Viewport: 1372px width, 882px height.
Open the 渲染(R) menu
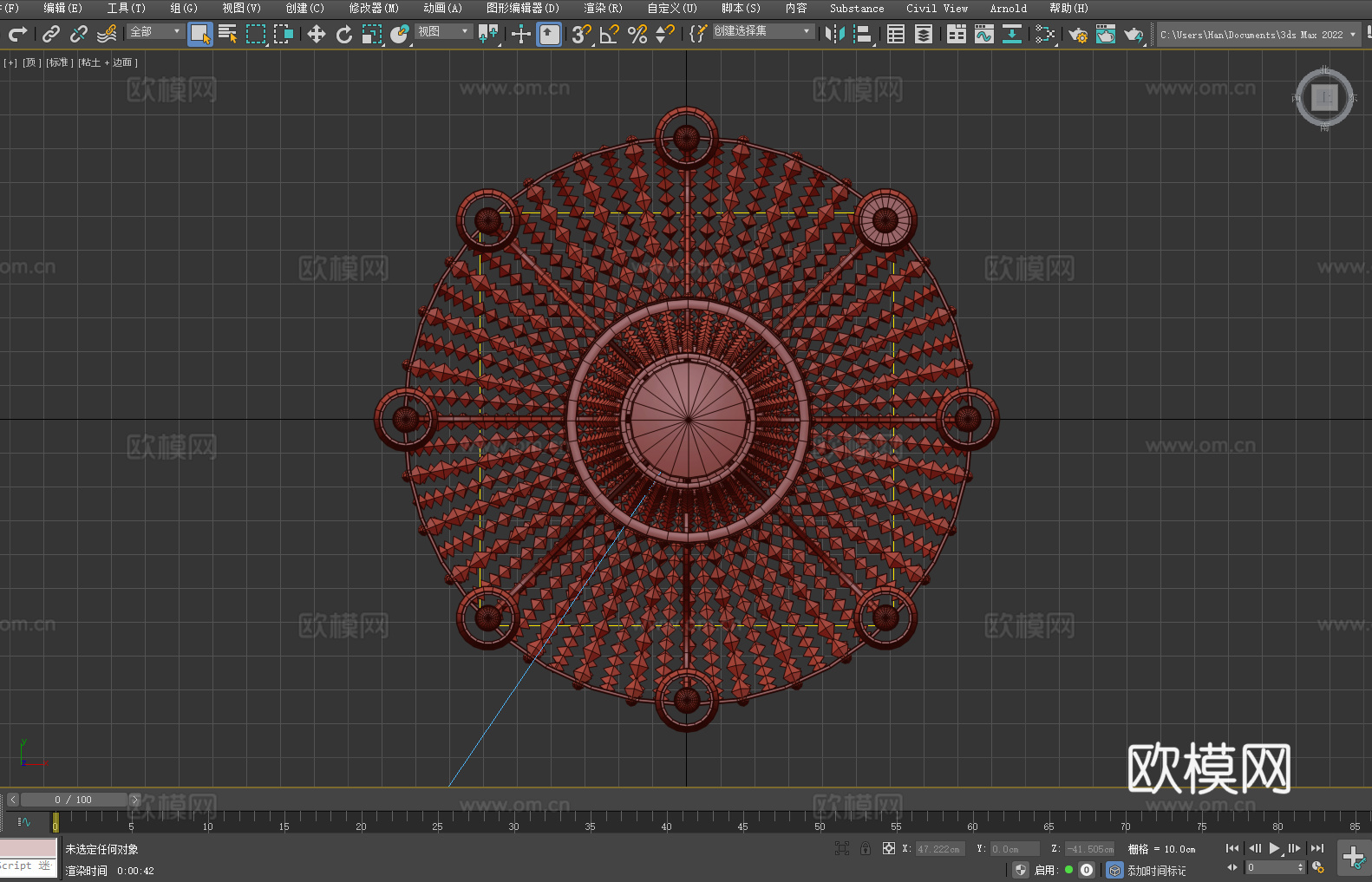point(603,8)
